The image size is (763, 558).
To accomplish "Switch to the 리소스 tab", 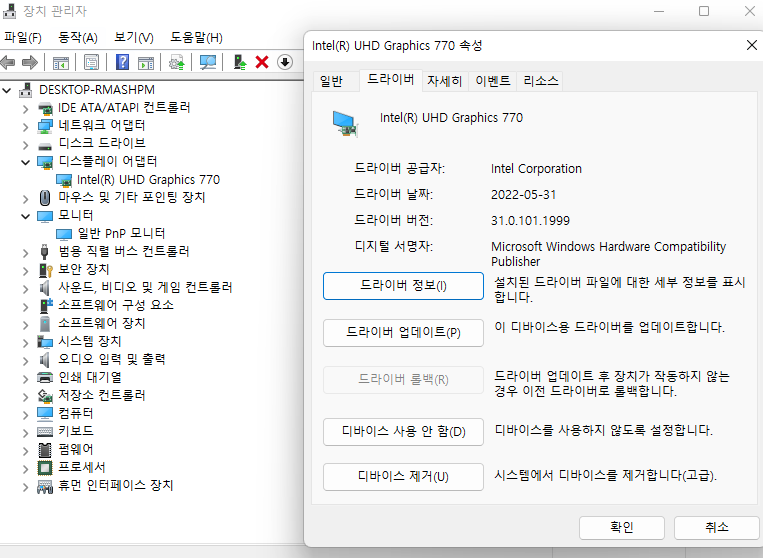I will 541,81.
